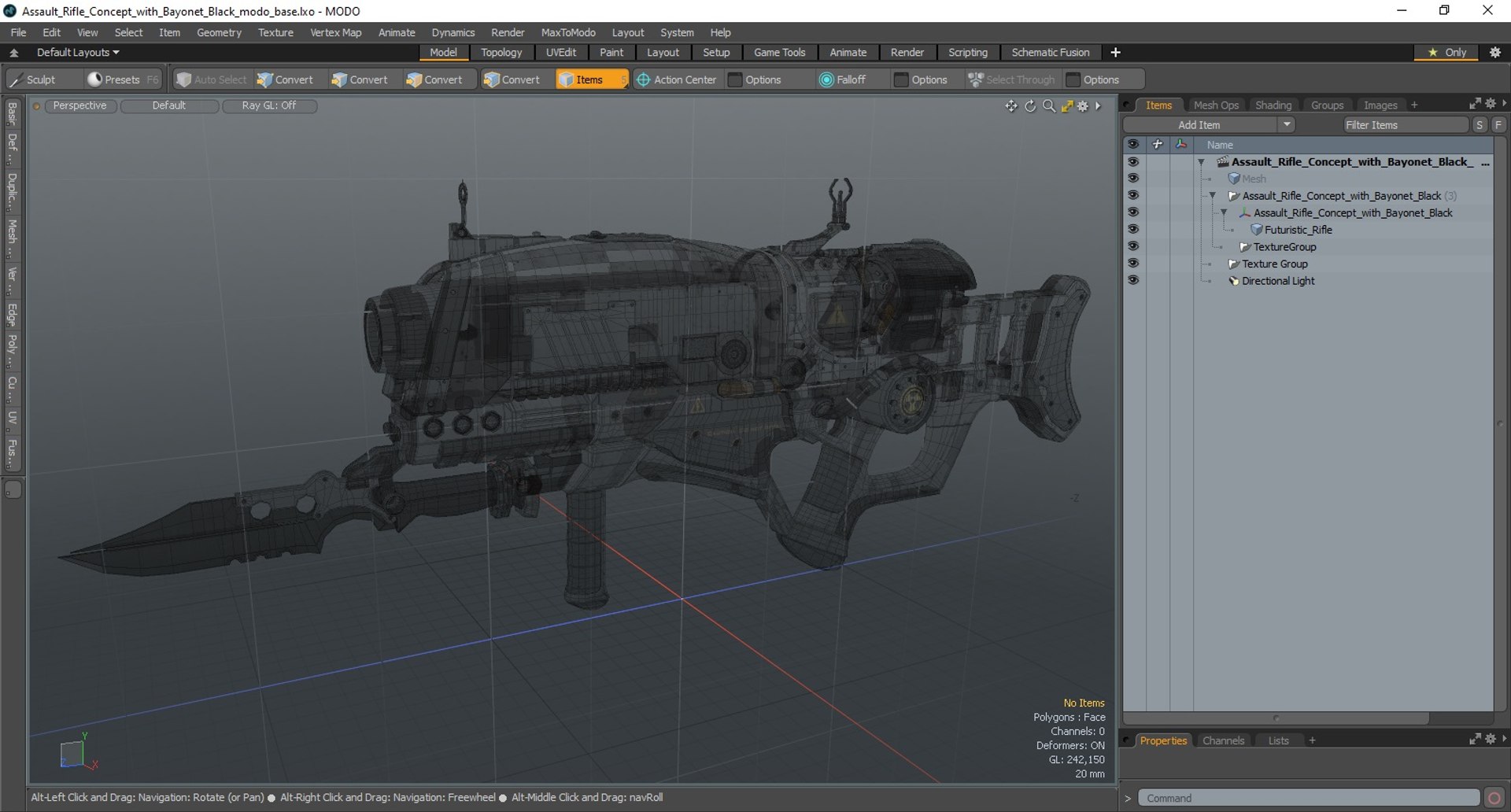This screenshot has height=812, width=1511.
Task: Click the viewport zoom magnifier icon
Action: [x=1048, y=106]
